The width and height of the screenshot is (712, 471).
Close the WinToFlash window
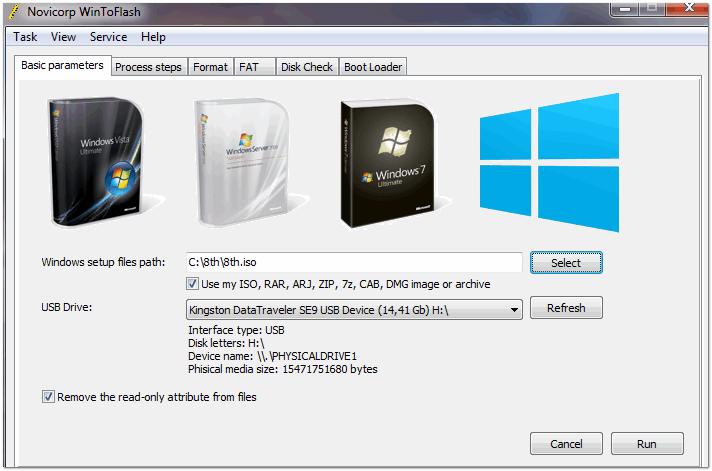[x=689, y=8]
